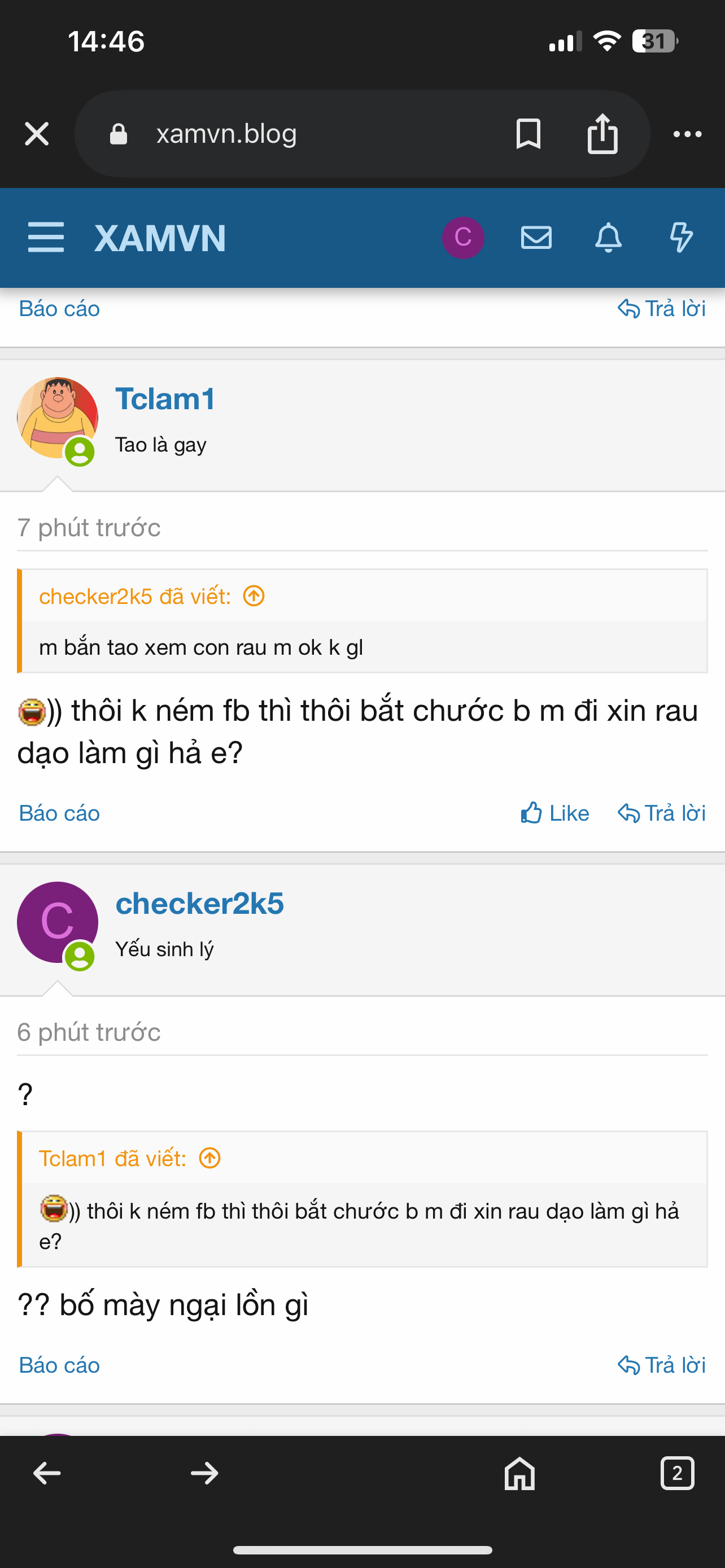
Task: Like Tclam1's post
Action: point(554,813)
